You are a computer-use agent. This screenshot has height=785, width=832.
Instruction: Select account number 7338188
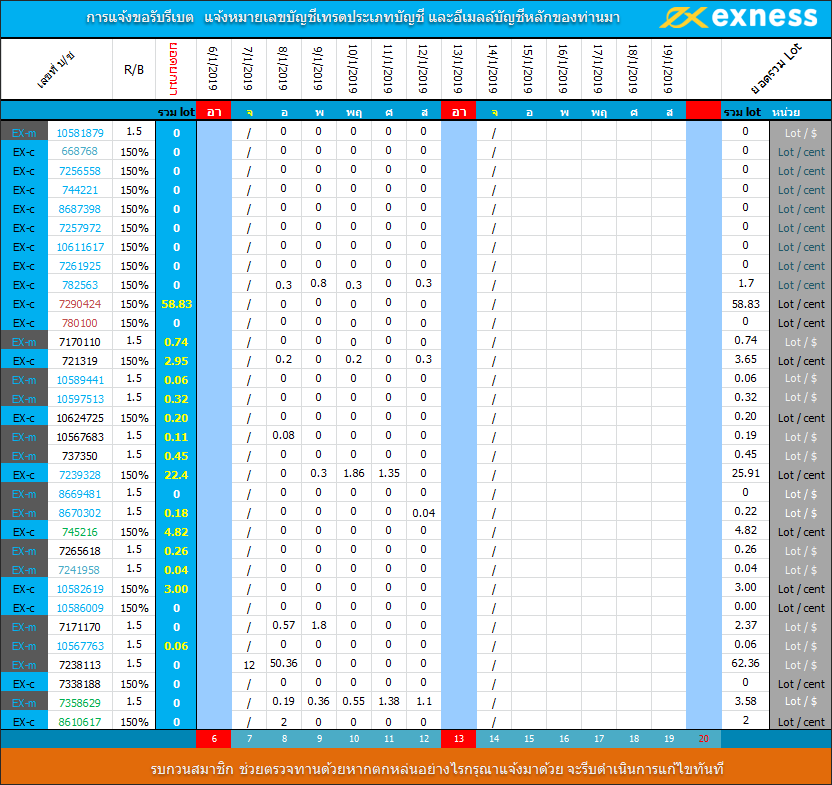80,684
